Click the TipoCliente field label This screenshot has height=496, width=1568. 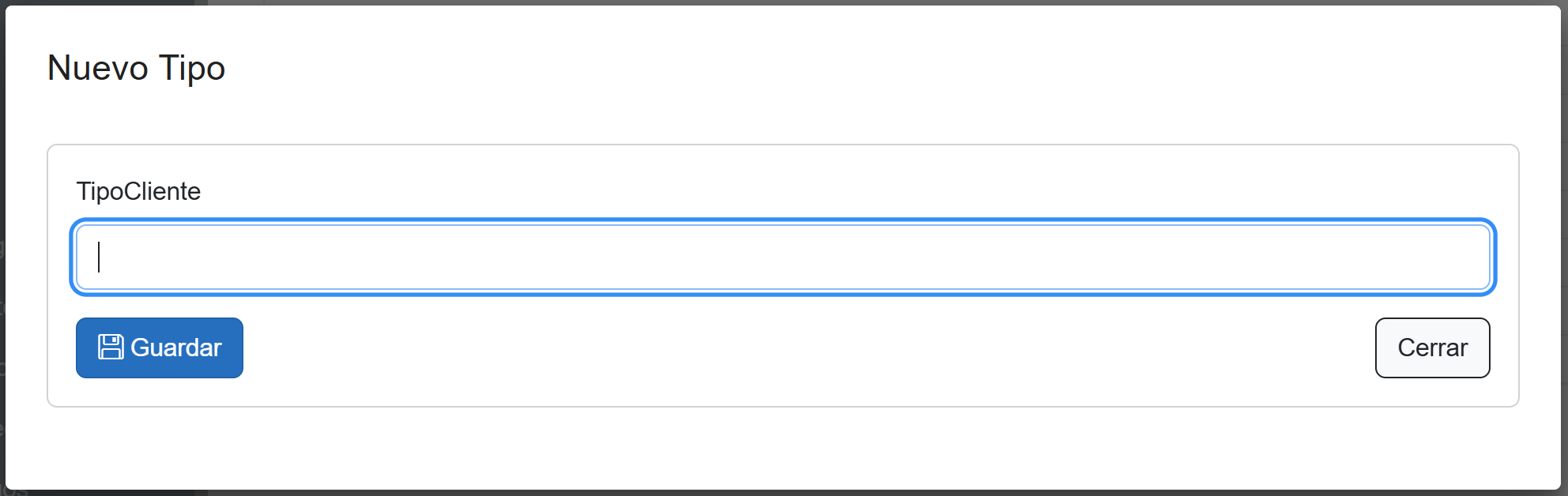tap(138, 191)
